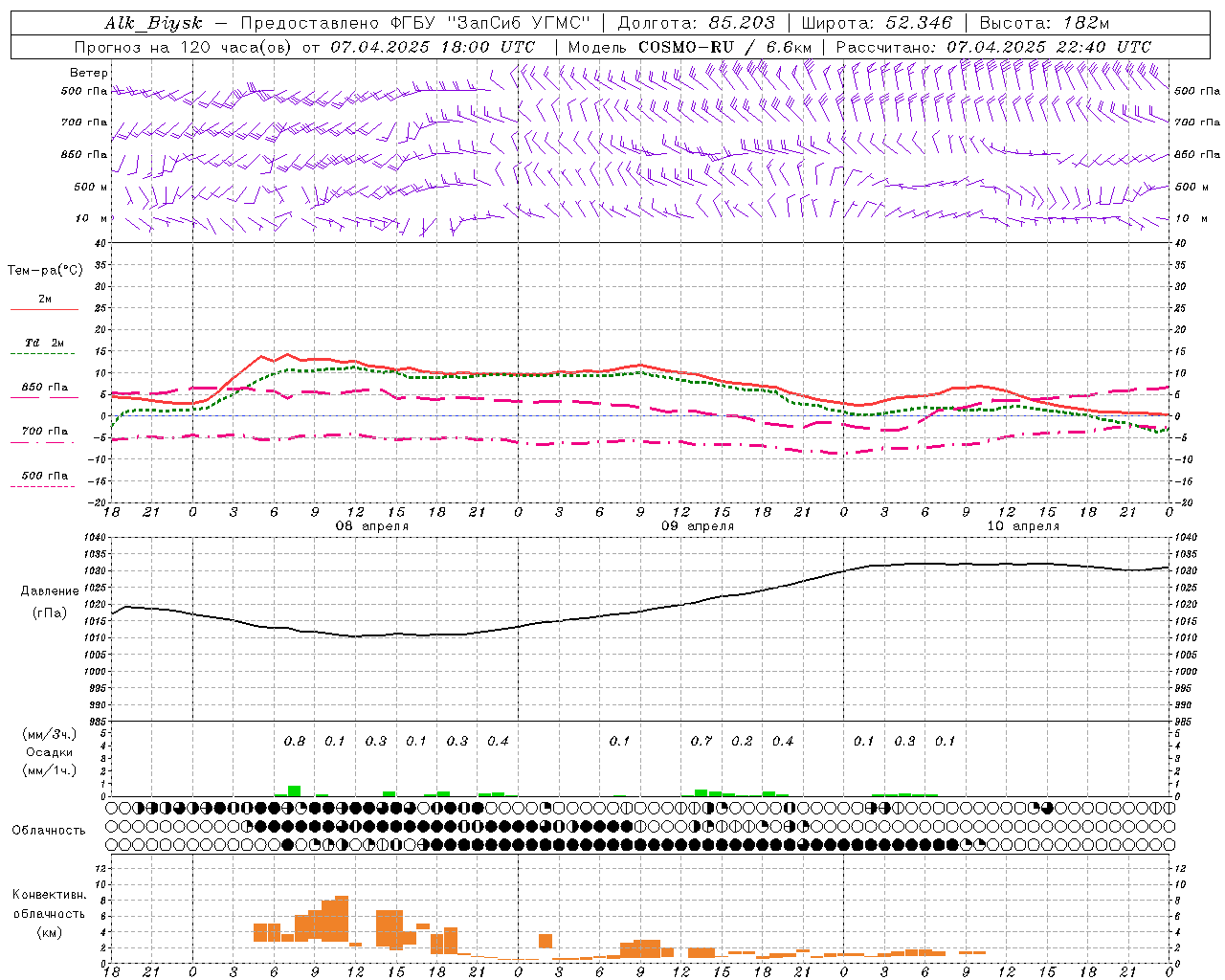Click the 500 гПа temperature legend entry
Image resolution: width=1225 pixels, height=980 pixels.
click(x=45, y=476)
